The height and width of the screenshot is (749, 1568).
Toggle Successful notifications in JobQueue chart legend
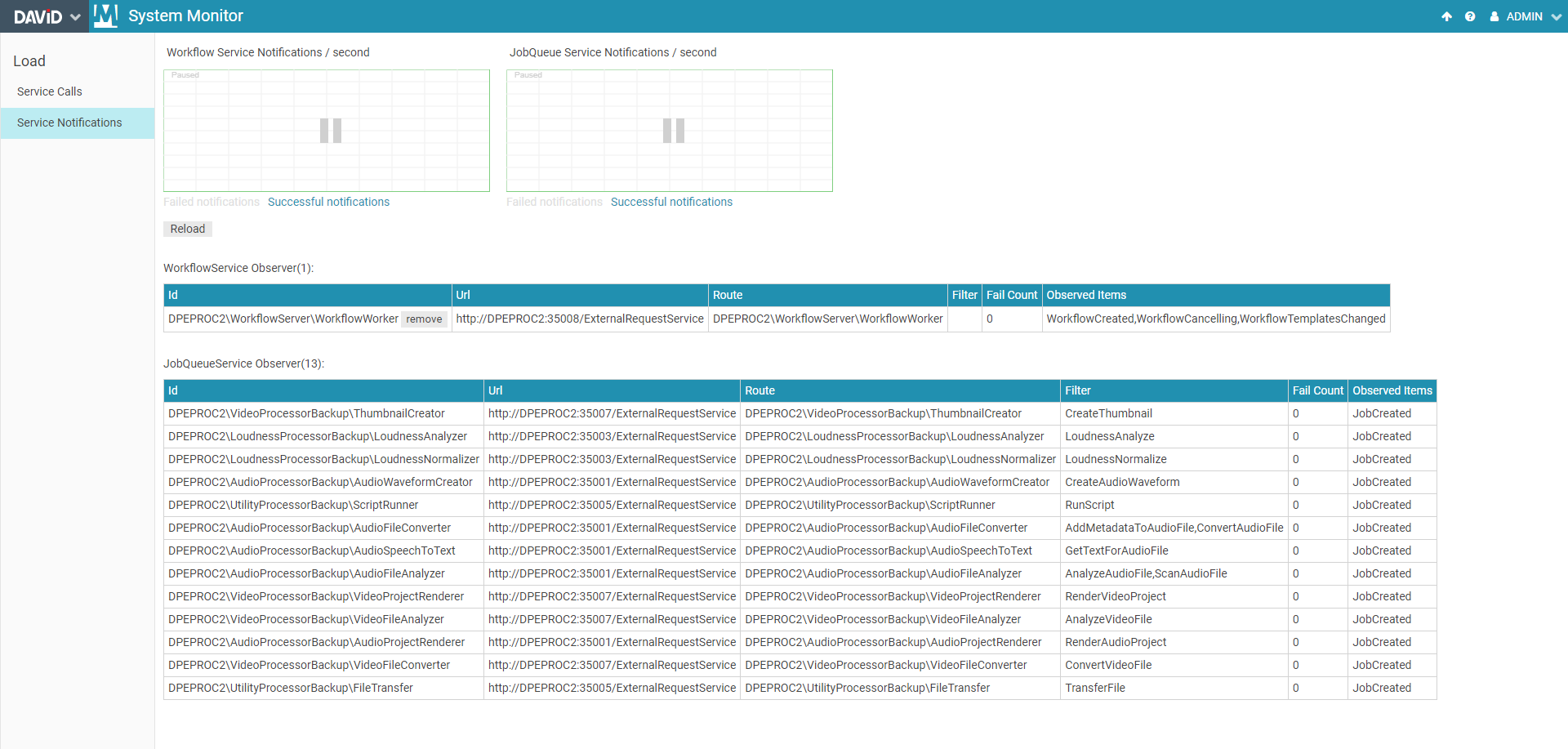pos(671,202)
